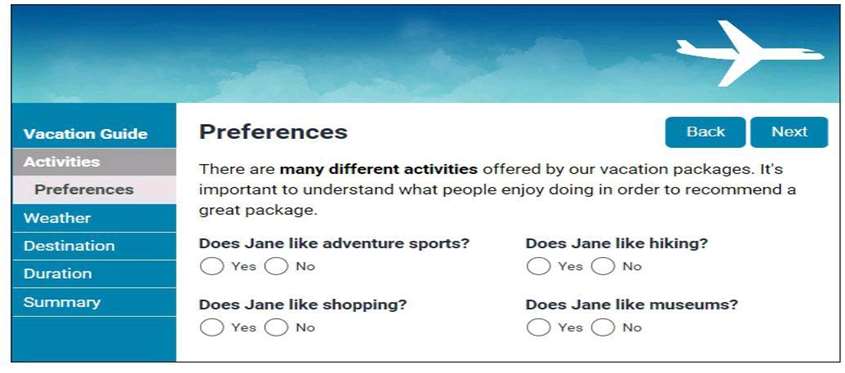This screenshot has width=845, height=373.
Task: Select No for adventure sports
Action: pos(276,266)
